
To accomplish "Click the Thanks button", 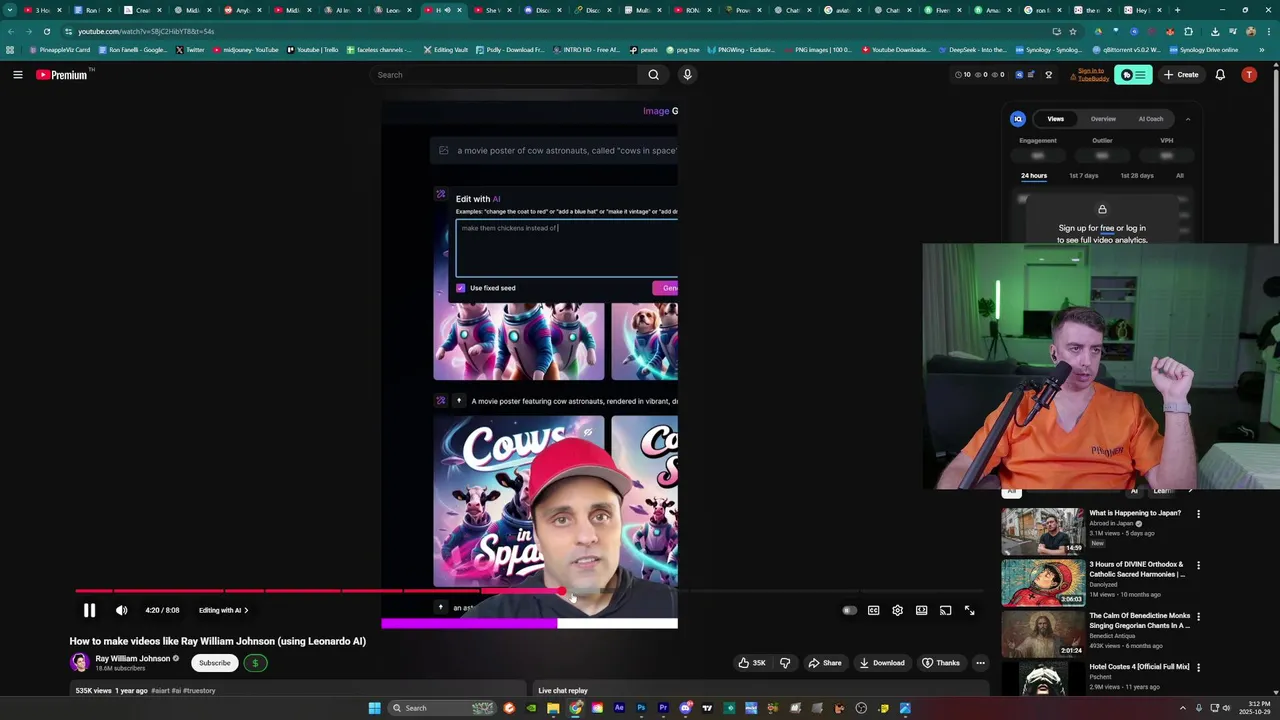I will click(941, 662).
